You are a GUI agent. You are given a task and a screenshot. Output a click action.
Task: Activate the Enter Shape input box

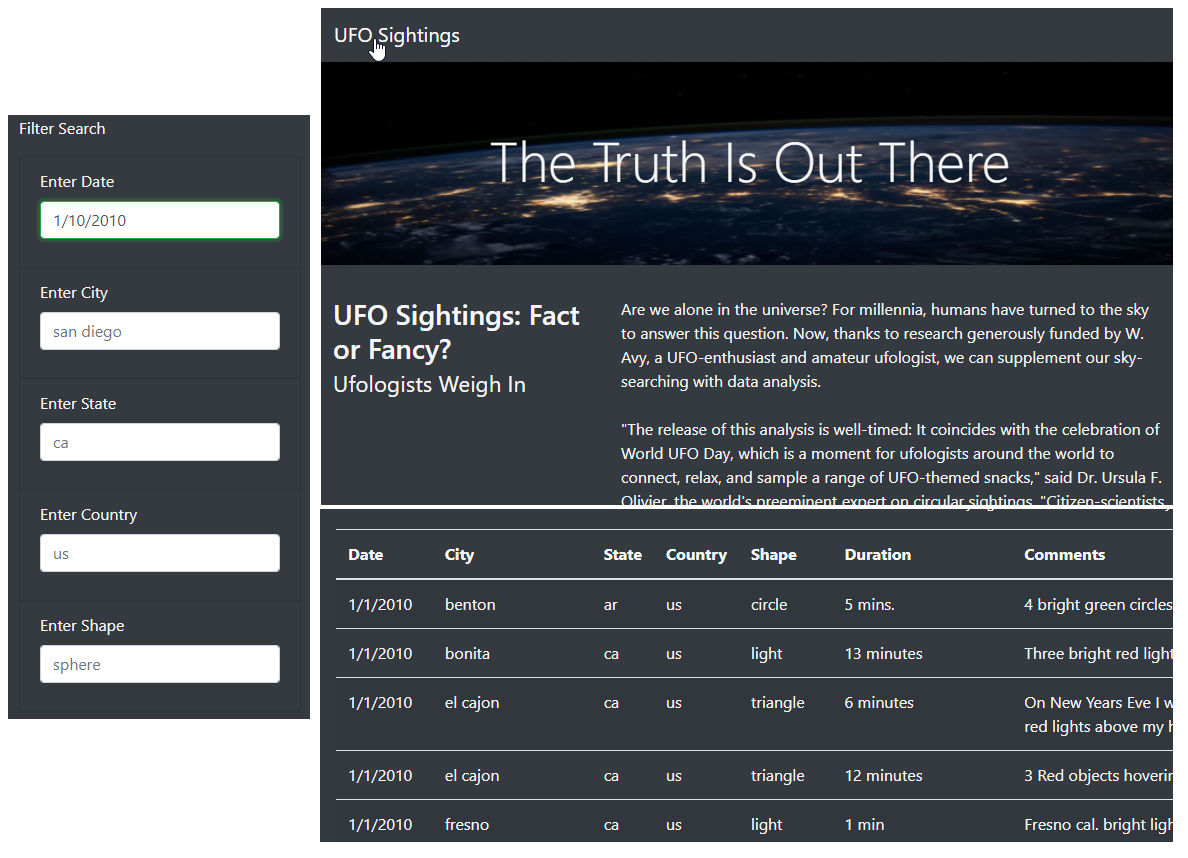coord(160,664)
